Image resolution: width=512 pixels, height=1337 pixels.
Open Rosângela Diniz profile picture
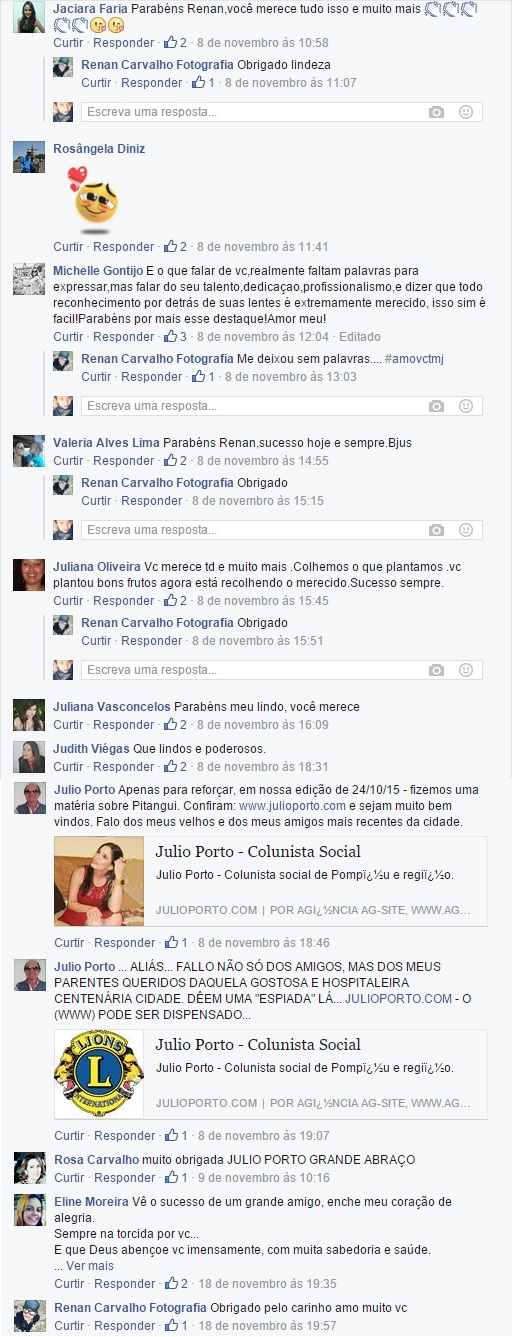pyautogui.click(x=29, y=157)
